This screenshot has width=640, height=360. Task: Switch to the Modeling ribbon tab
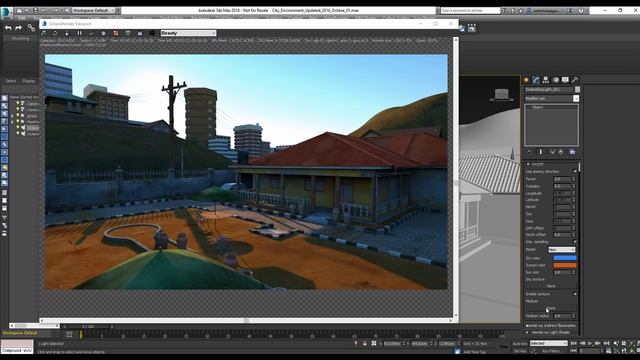click(20, 38)
